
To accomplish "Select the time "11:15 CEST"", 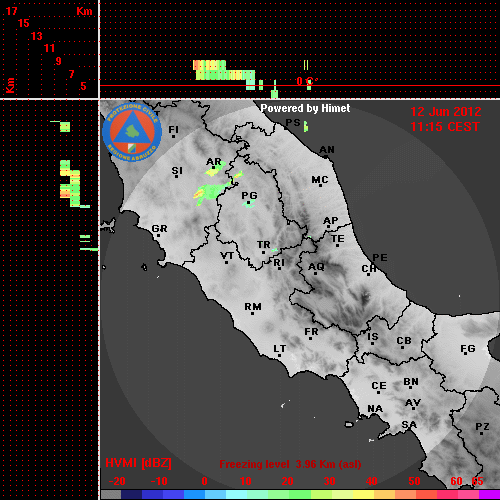I will (445, 127).
